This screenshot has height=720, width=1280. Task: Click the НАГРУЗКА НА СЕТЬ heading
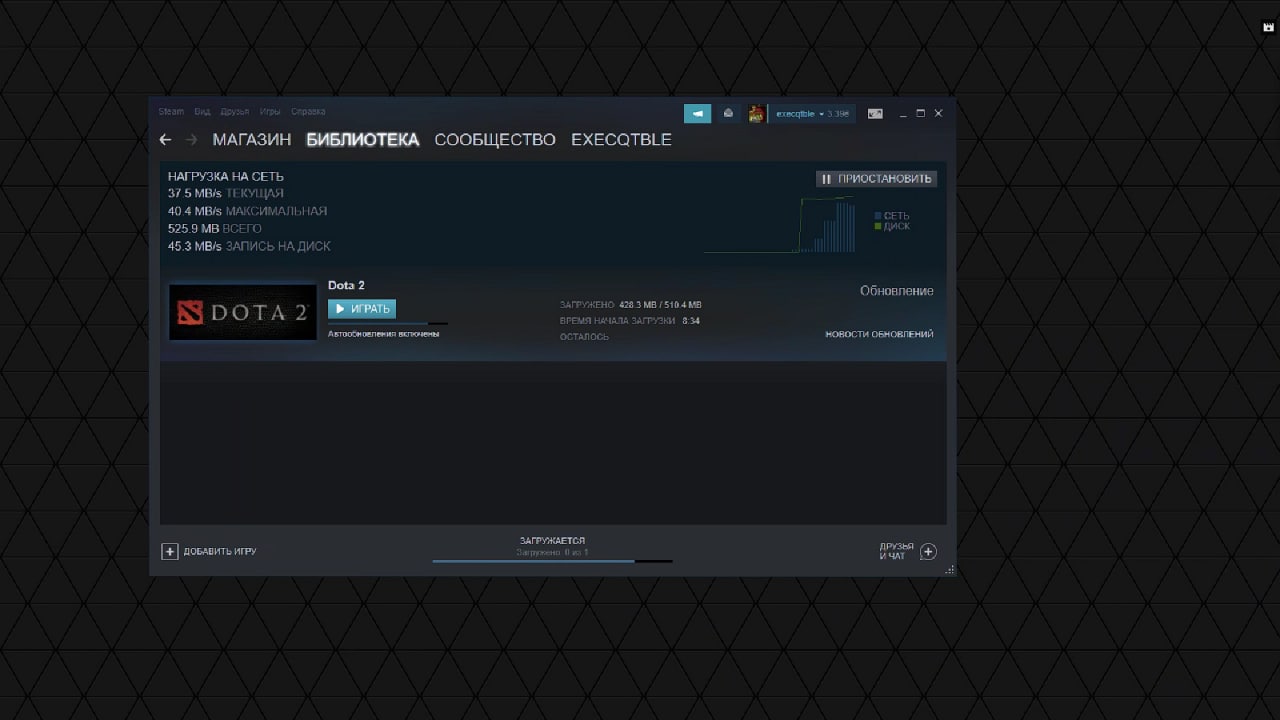pyautogui.click(x=226, y=176)
